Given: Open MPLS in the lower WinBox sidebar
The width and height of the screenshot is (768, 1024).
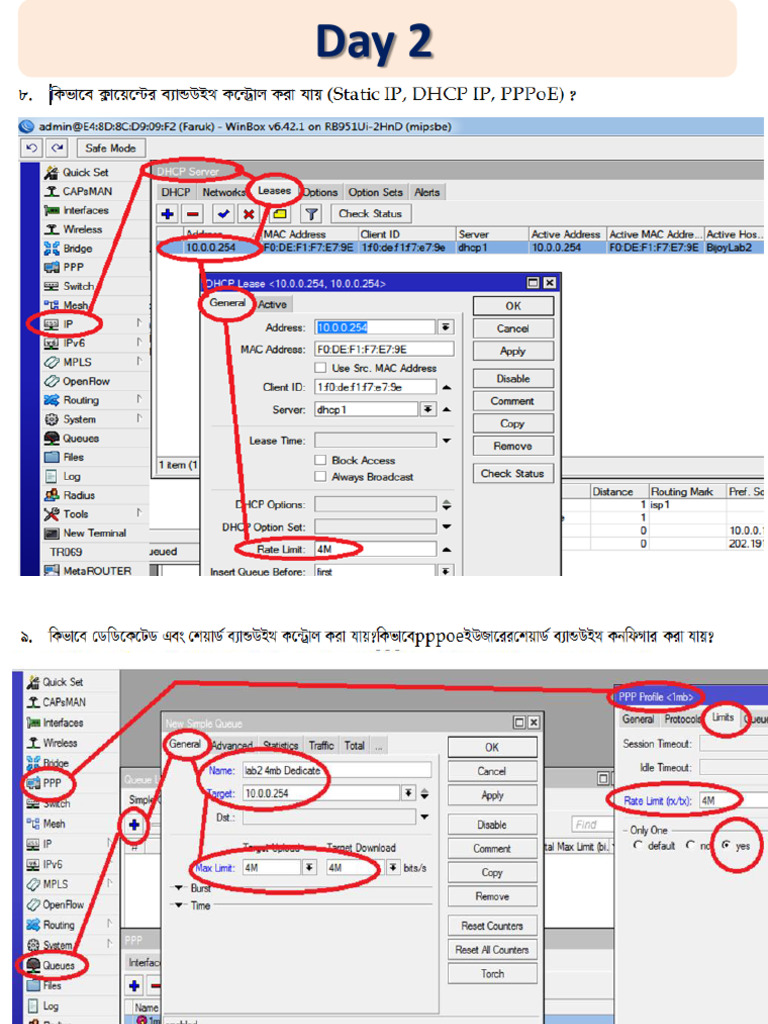Looking at the screenshot, I should 55,884.
